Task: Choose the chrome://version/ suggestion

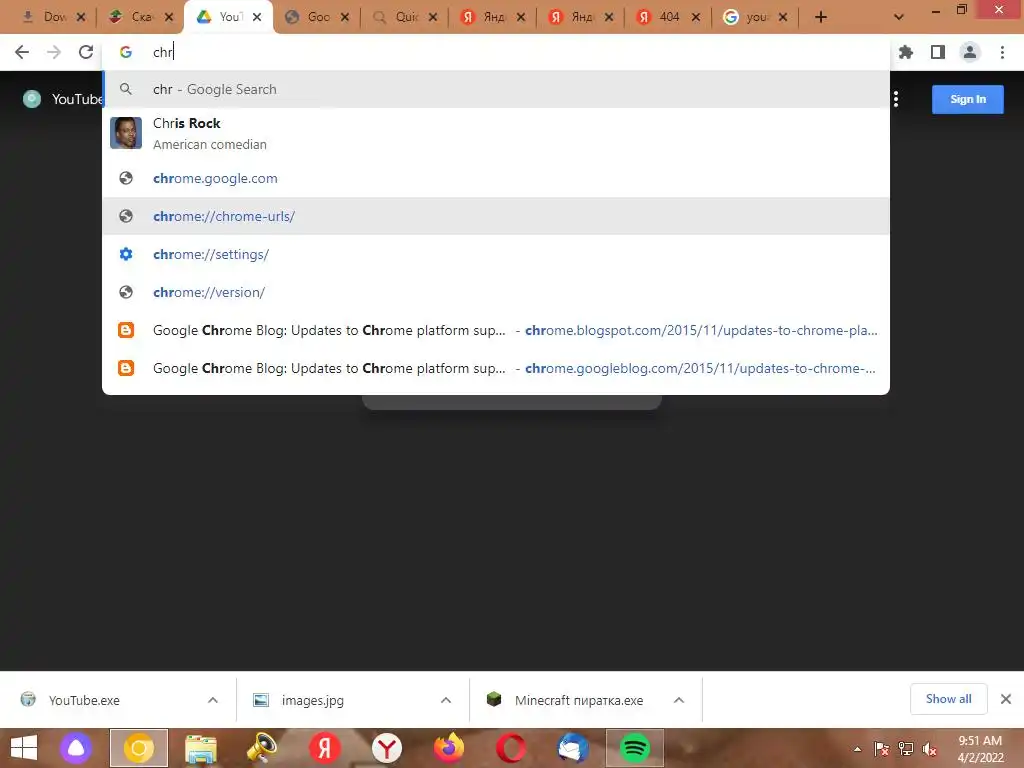Action: pyautogui.click(x=496, y=292)
